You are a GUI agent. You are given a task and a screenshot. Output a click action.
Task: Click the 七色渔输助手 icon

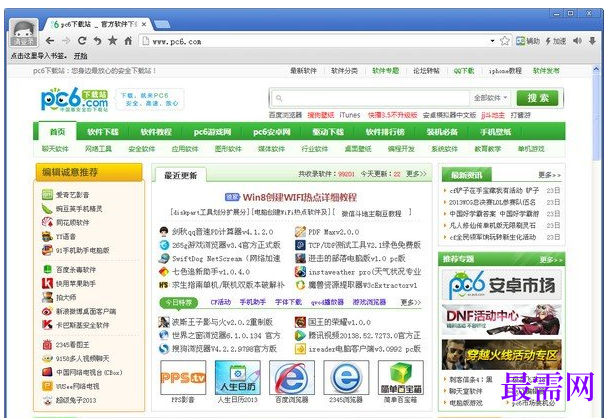coord(164,271)
